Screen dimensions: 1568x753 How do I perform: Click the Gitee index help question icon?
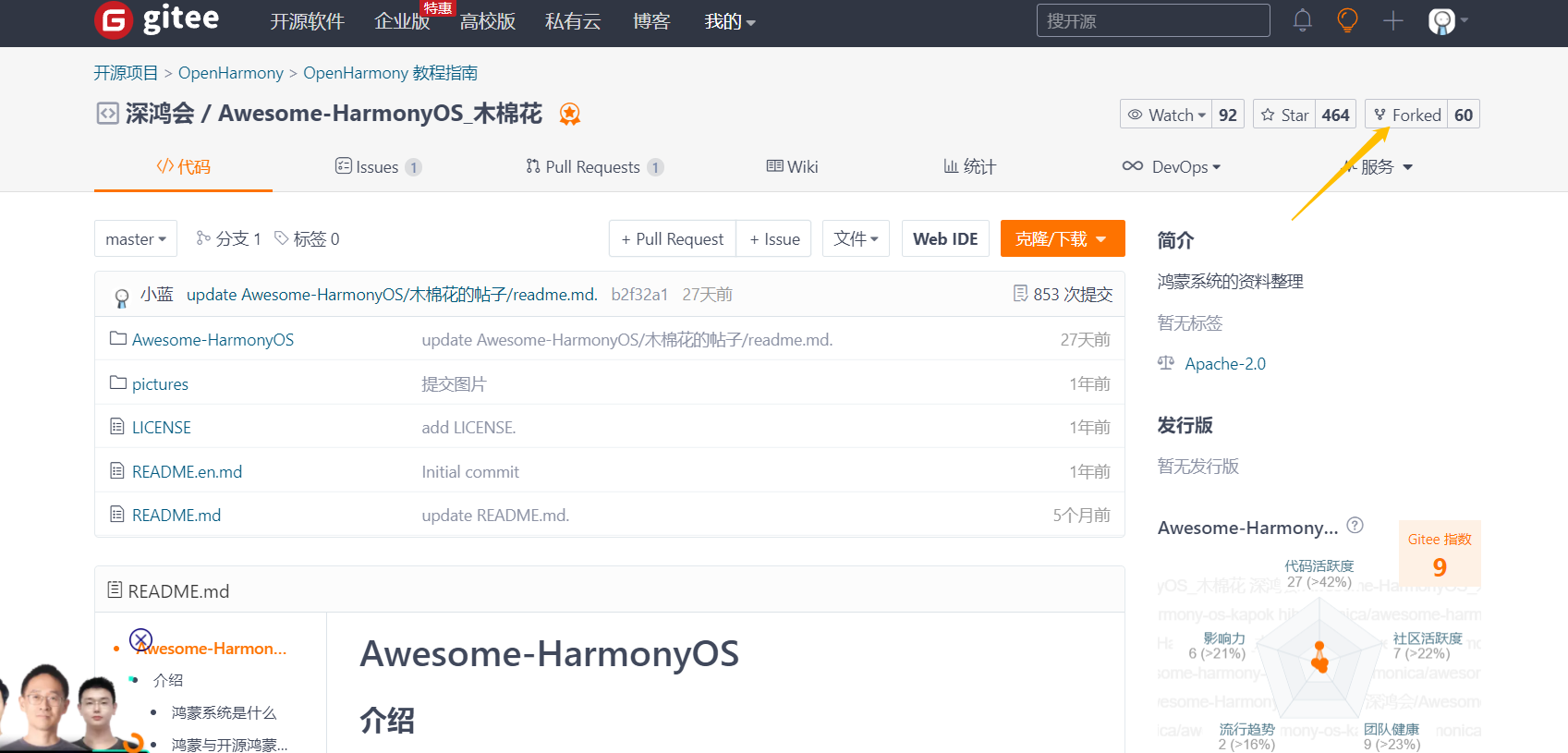pos(1355,526)
